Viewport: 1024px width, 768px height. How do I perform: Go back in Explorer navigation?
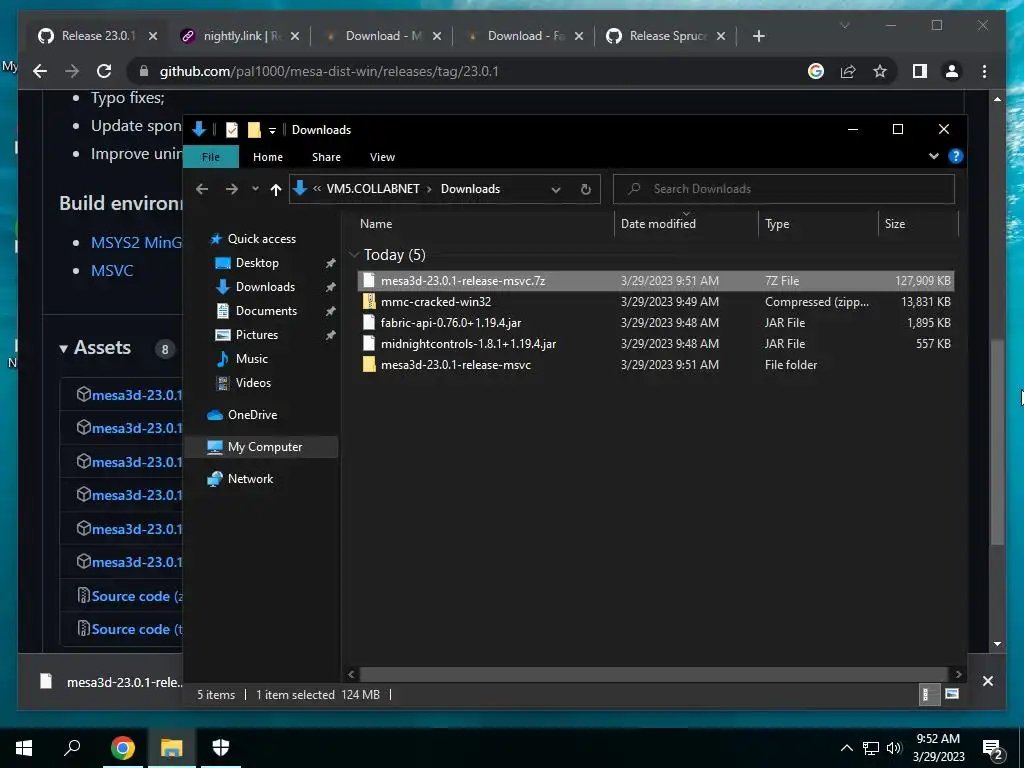coord(202,189)
